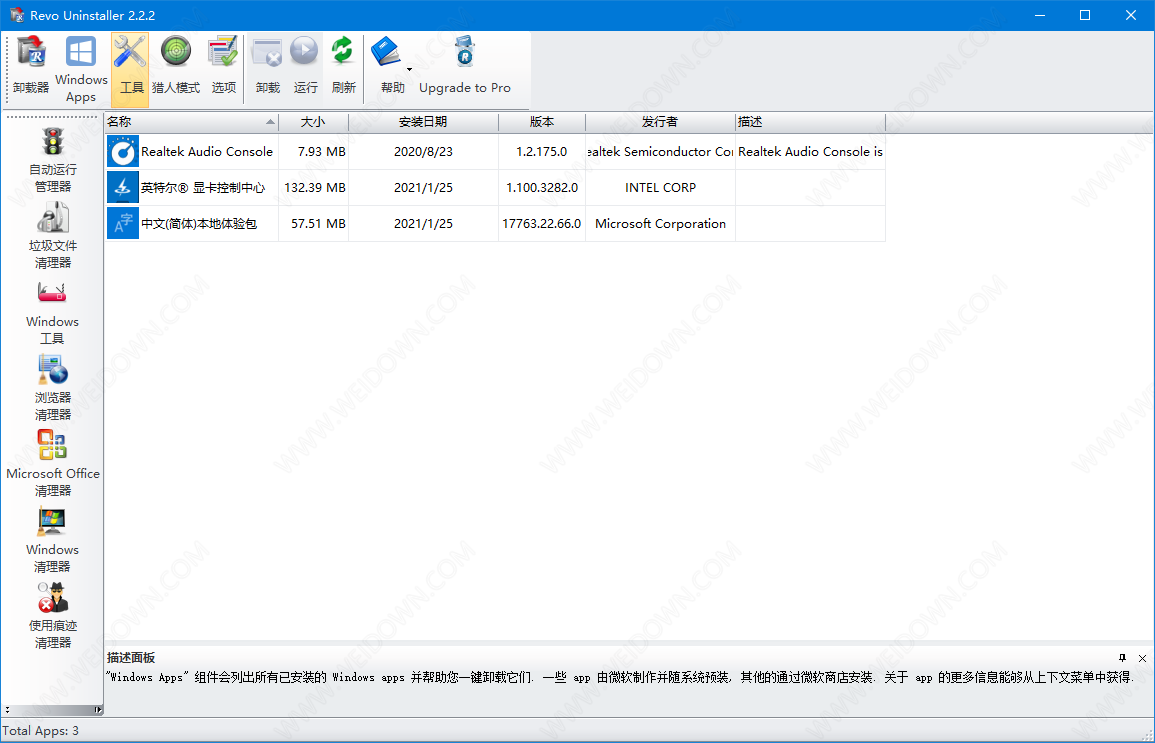The width and height of the screenshot is (1155, 743).
Task: Activate 猎人模式 hunter mode
Action: [x=176, y=66]
